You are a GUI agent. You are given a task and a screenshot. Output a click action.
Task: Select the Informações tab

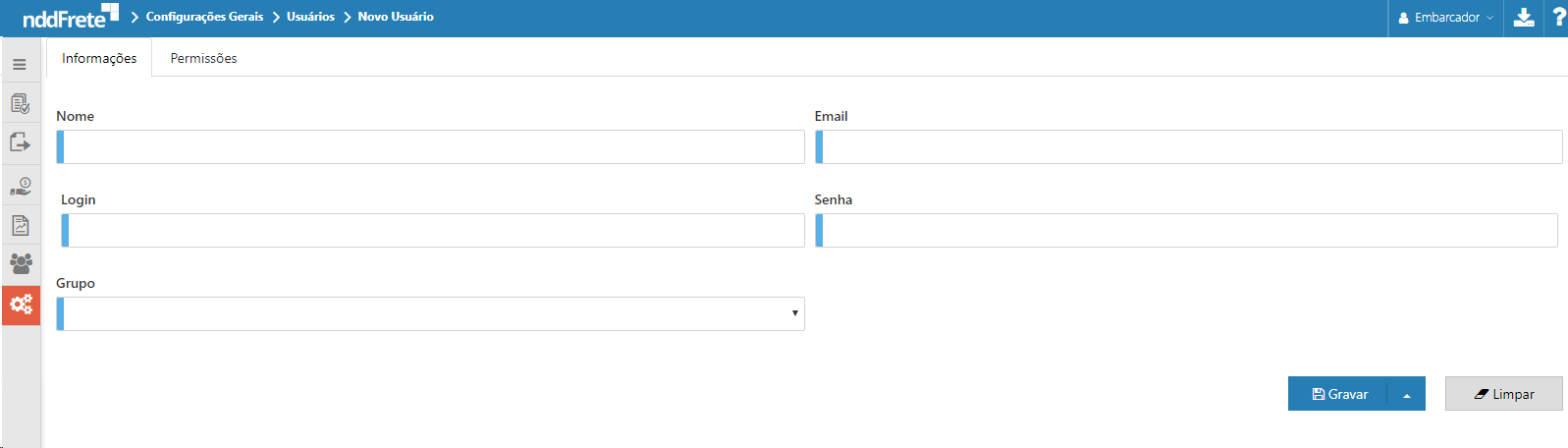tap(99, 59)
